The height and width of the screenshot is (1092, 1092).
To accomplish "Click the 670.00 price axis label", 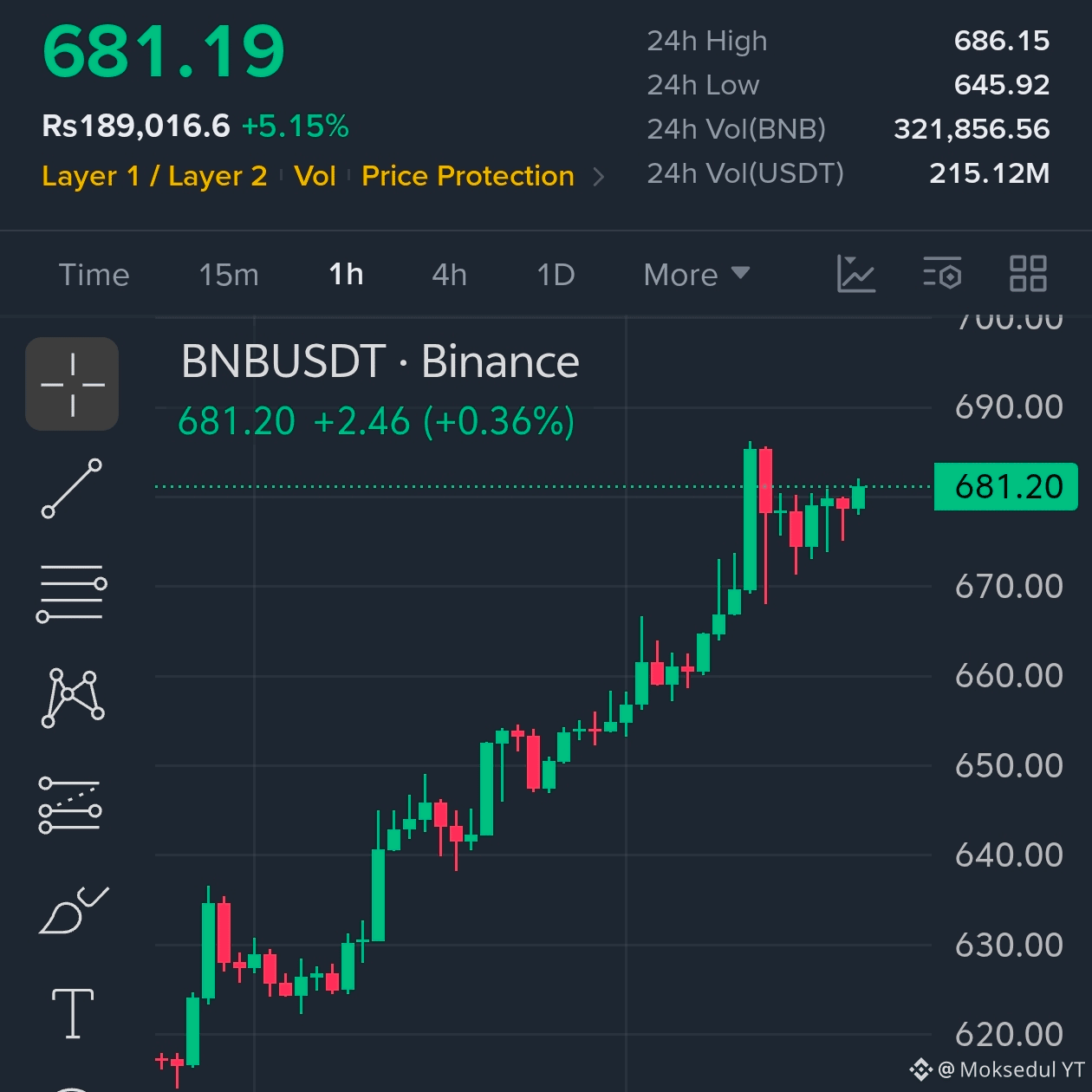I will click(1009, 587).
